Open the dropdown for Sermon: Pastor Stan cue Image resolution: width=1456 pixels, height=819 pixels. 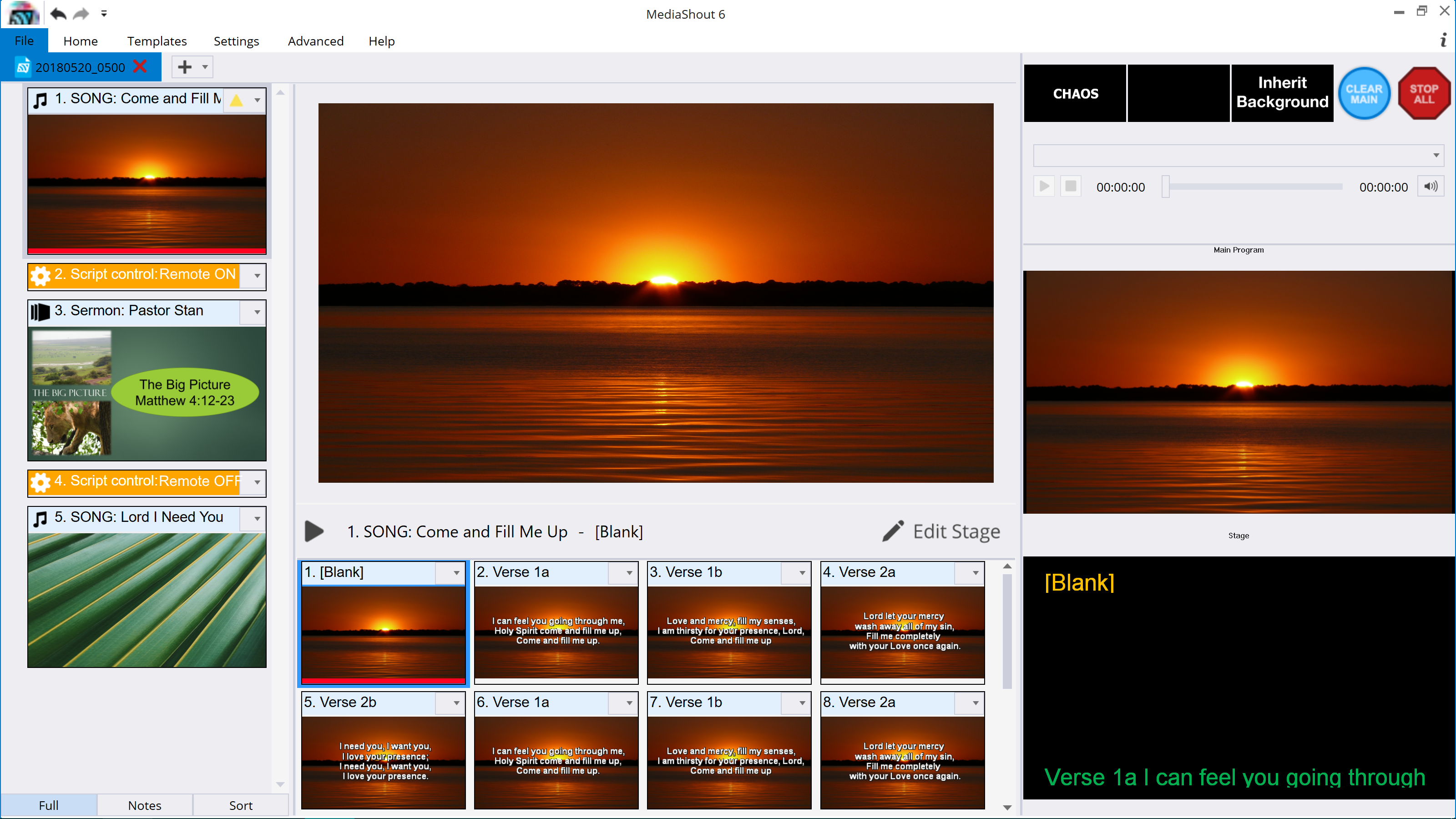257,312
